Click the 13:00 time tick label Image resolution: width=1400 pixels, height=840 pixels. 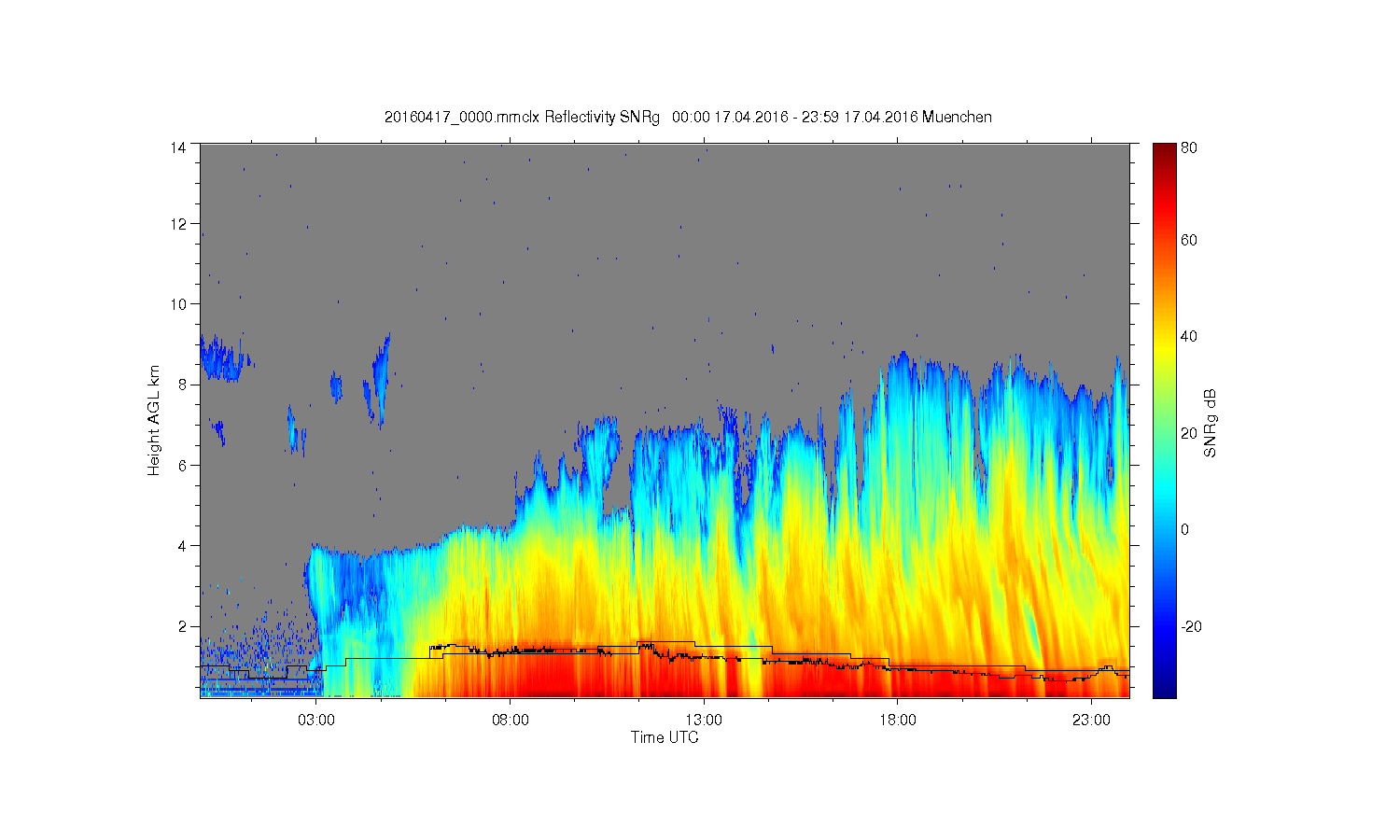pos(704,721)
